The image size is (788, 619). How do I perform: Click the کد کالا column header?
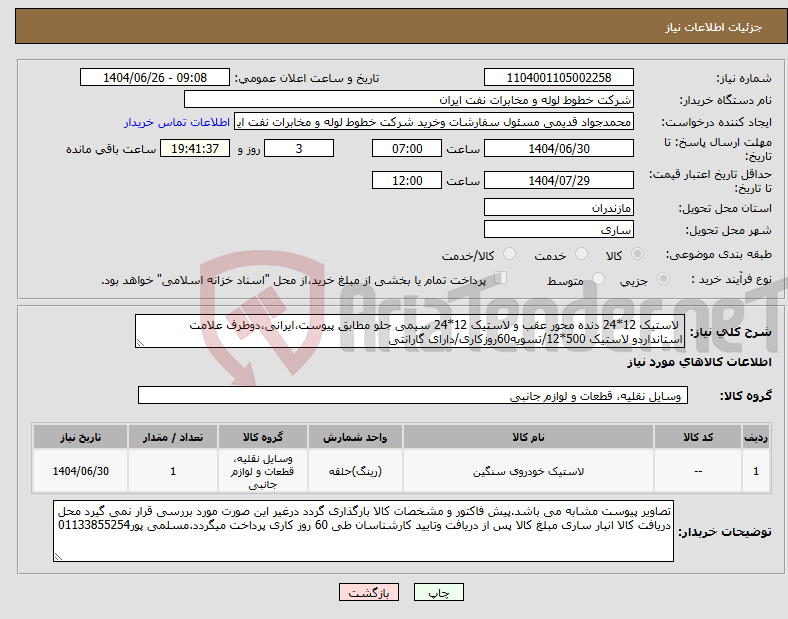[x=698, y=437]
